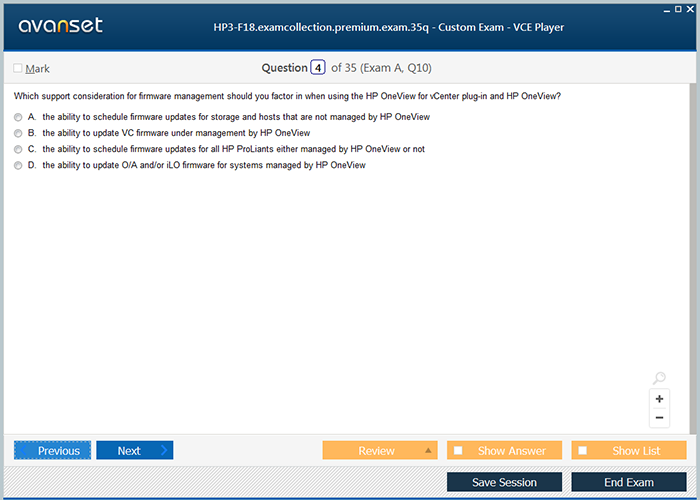Choose option B about updating VC firmware

18,133
